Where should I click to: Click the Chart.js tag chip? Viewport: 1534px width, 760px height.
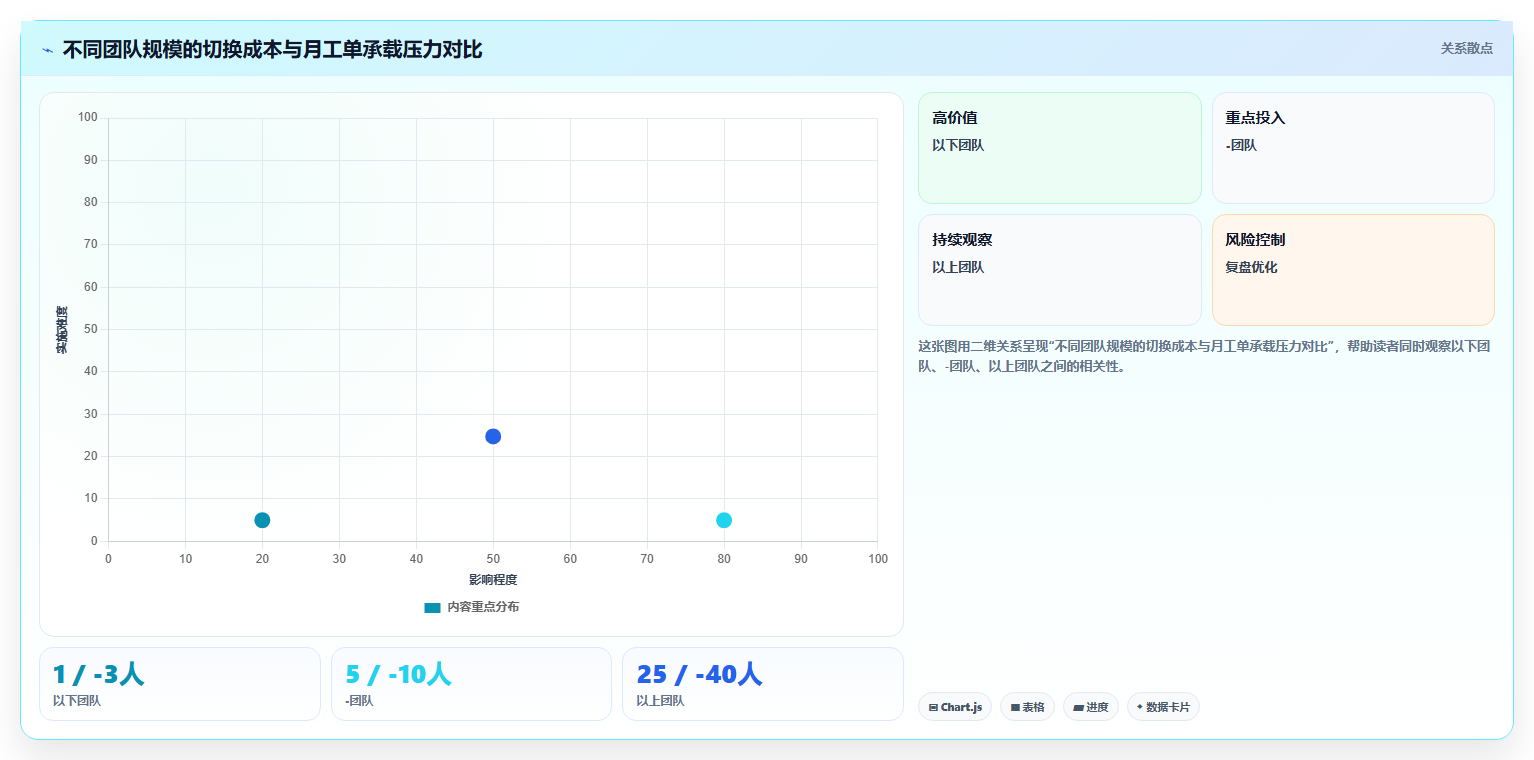pyautogui.click(x=955, y=707)
